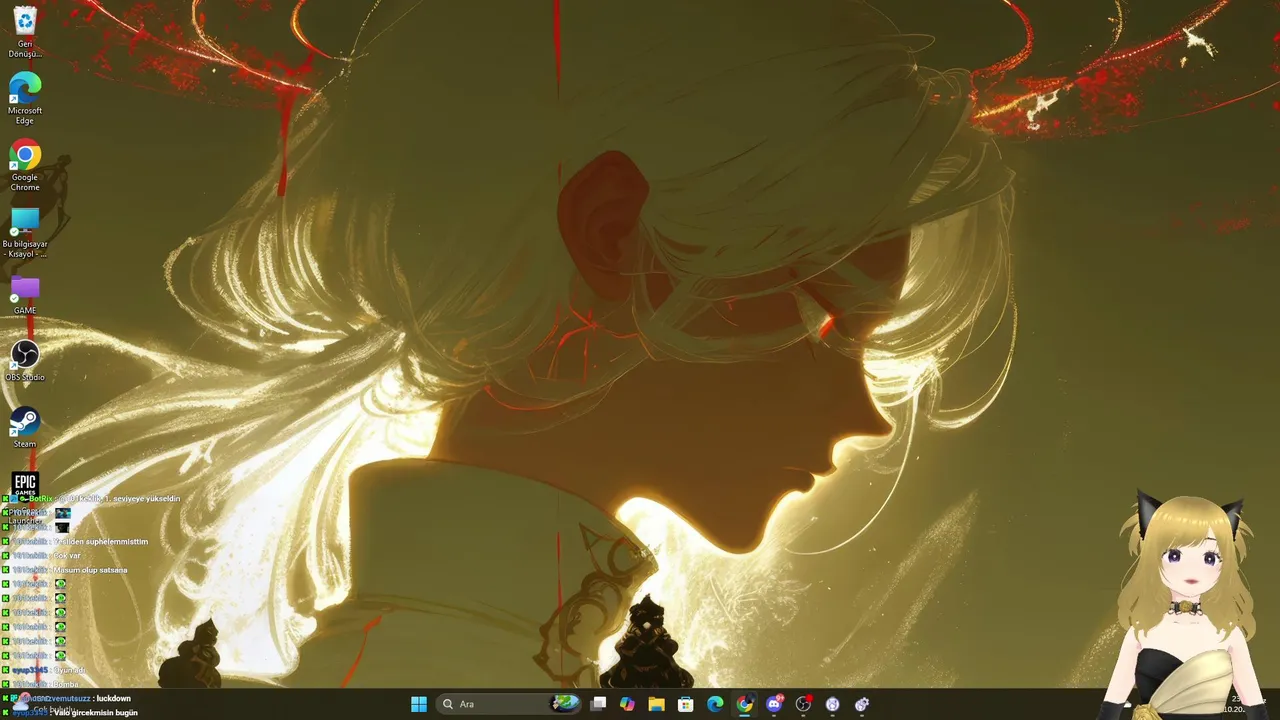The image size is (1280, 720).
Task: Open File Explorer from the taskbar
Action: coord(656,704)
